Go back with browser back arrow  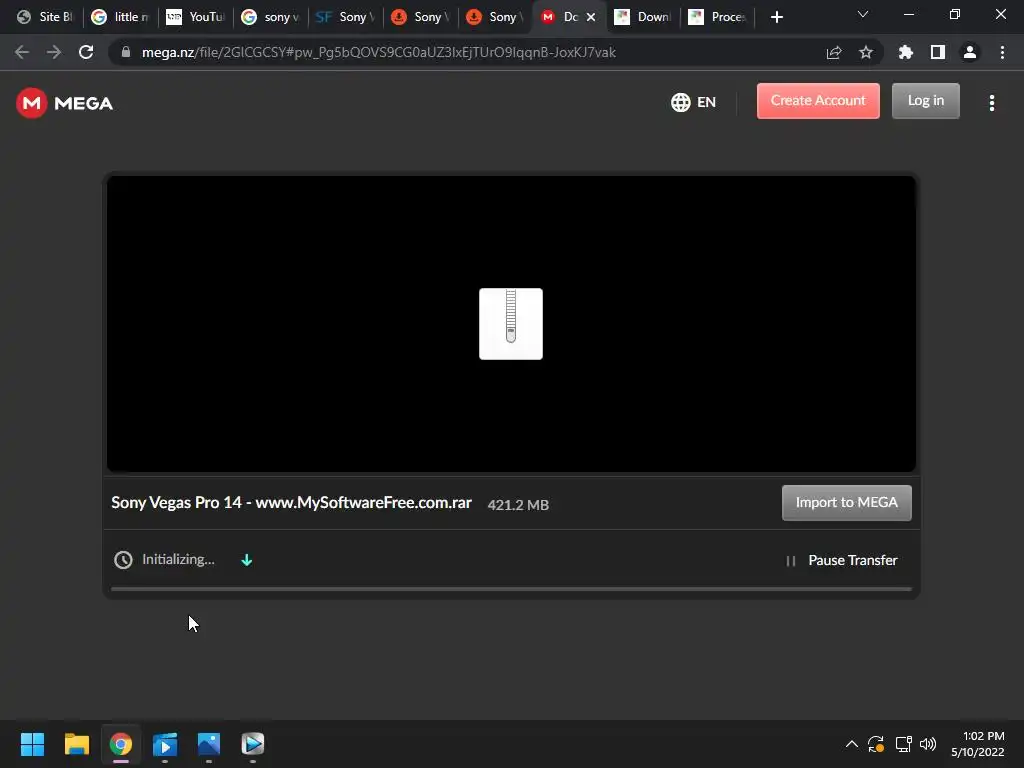coord(22,52)
